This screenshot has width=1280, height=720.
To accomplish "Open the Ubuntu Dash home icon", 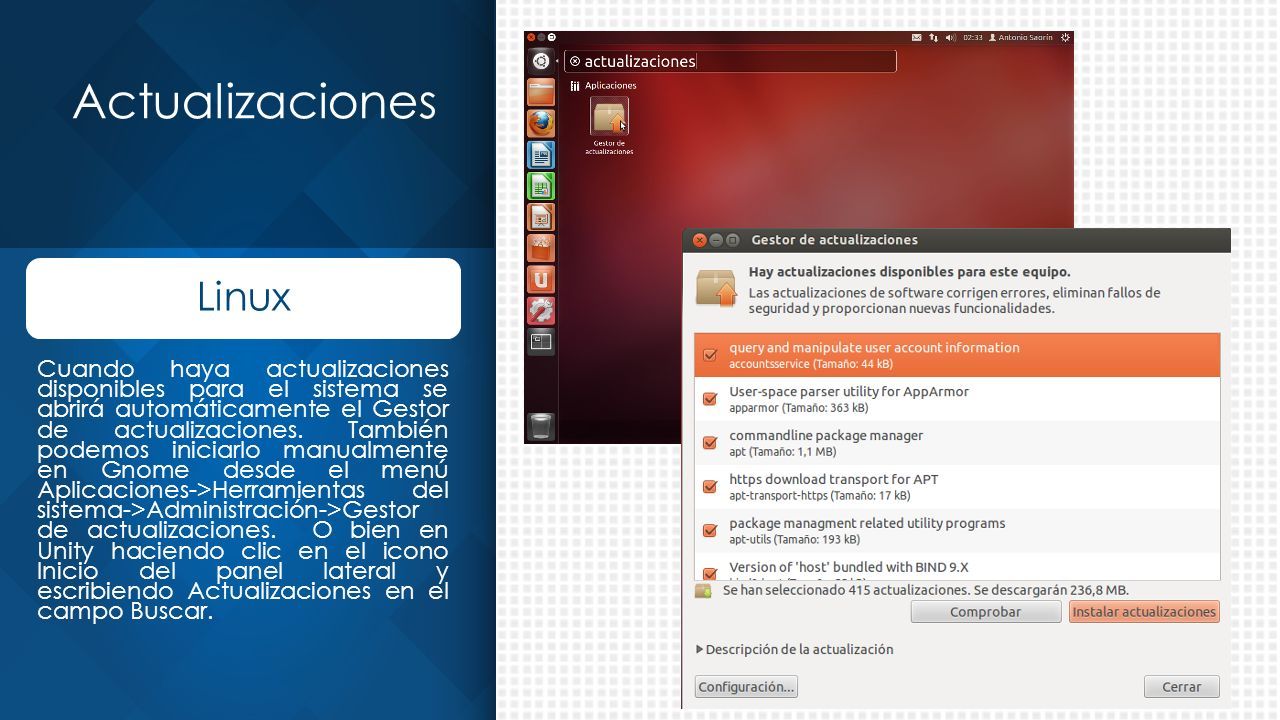I will tap(541, 60).
